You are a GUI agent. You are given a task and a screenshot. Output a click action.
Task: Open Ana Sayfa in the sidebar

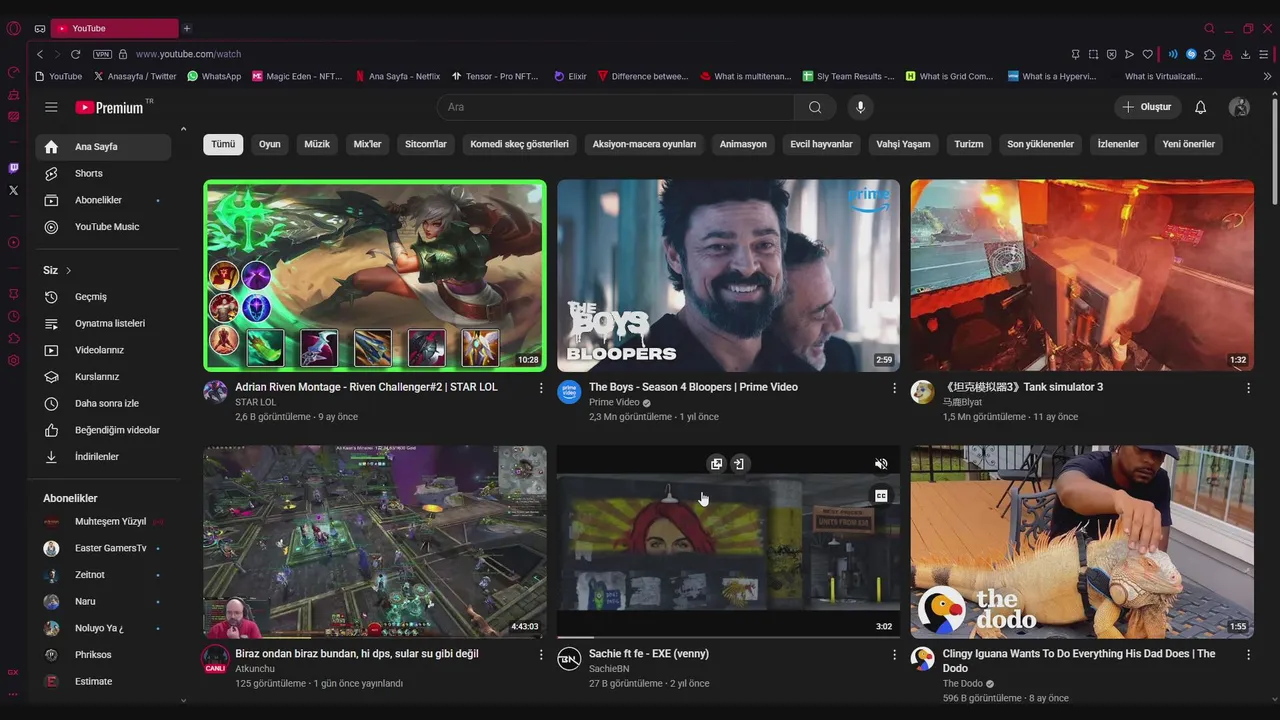point(103,147)
